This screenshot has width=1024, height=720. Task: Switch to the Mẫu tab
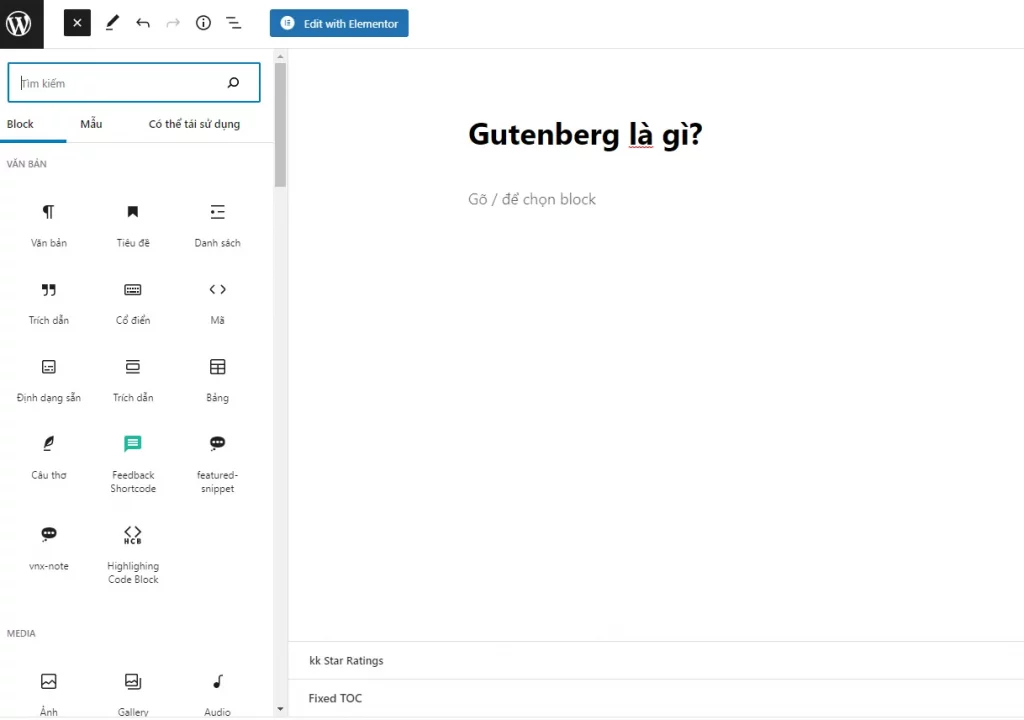(x=91, y=124)
